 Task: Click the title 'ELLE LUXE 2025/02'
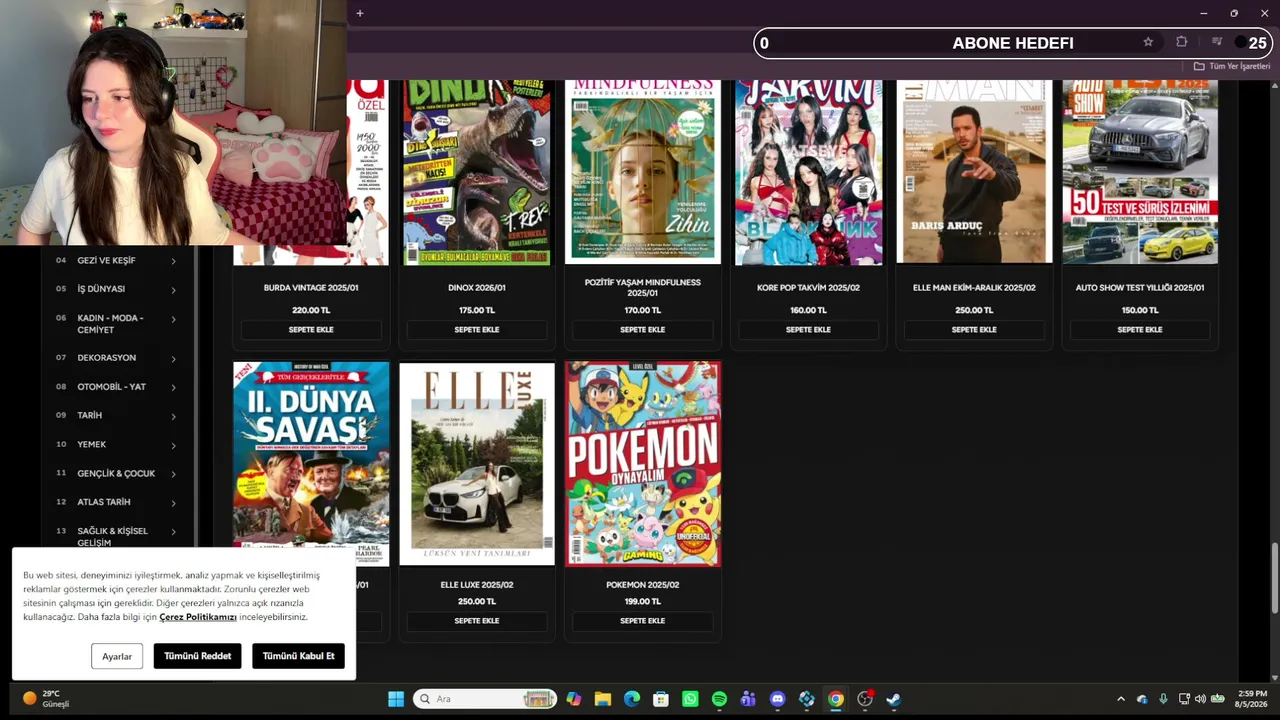[477, 585]
